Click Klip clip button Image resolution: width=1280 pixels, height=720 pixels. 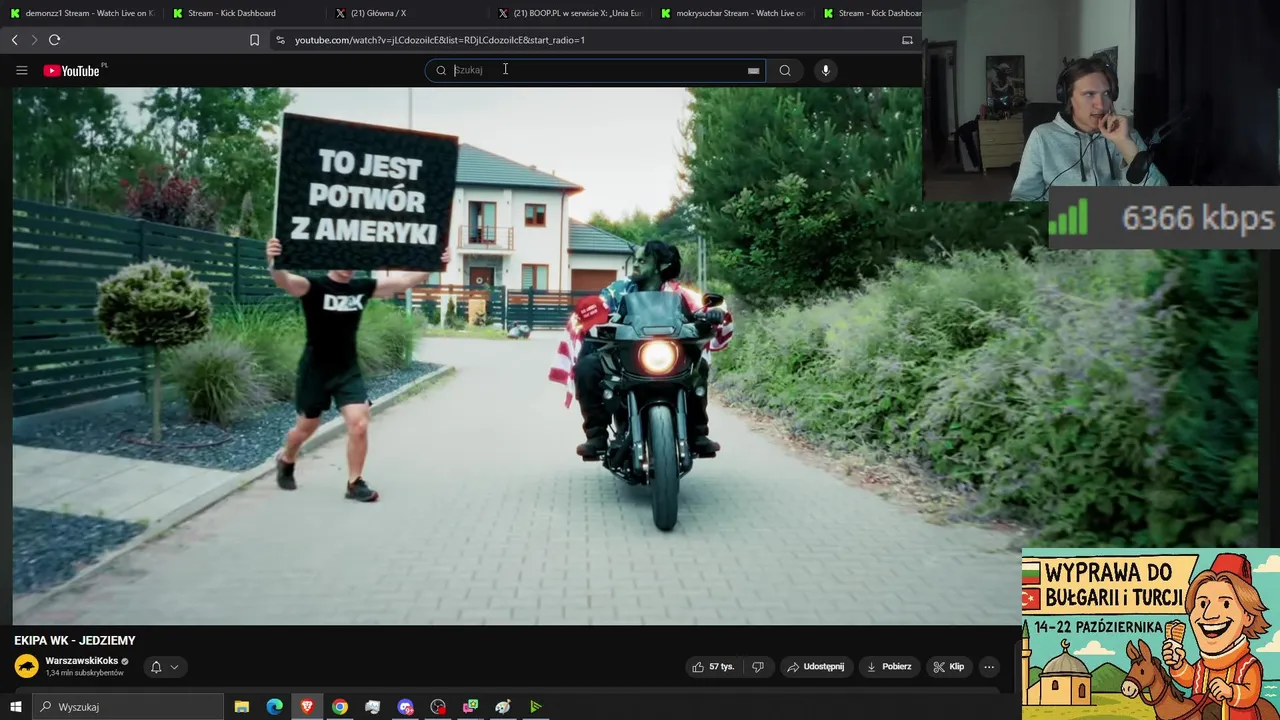(x=949, y=667)
